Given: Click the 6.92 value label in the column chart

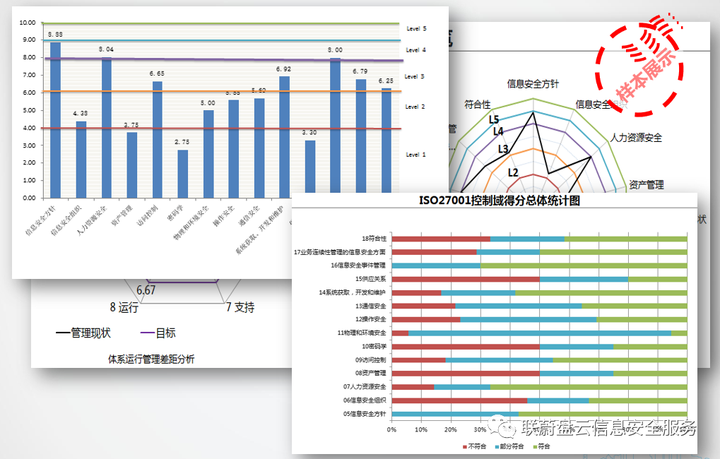Looking at the screenshot, I should [x=284, y=69].
